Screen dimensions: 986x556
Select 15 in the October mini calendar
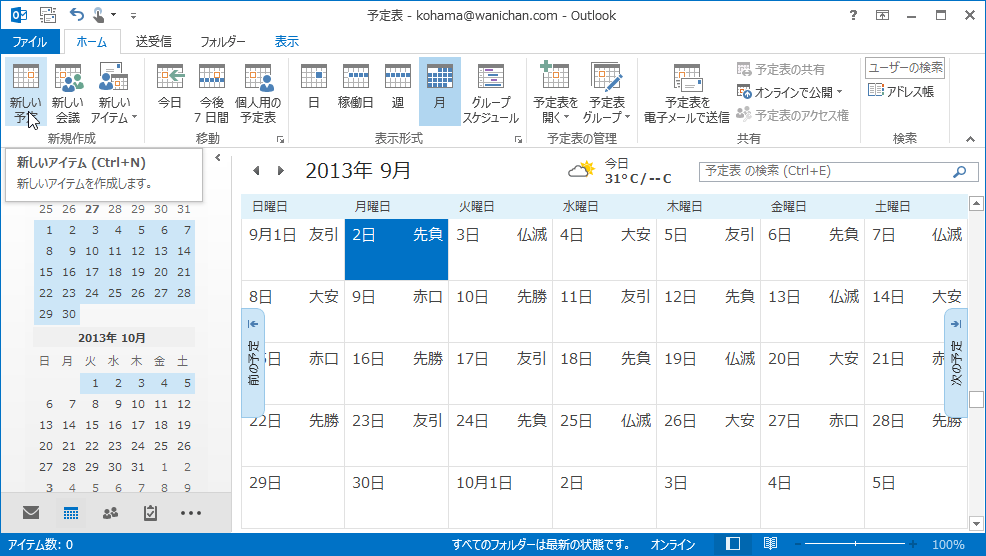click(92, 425)
